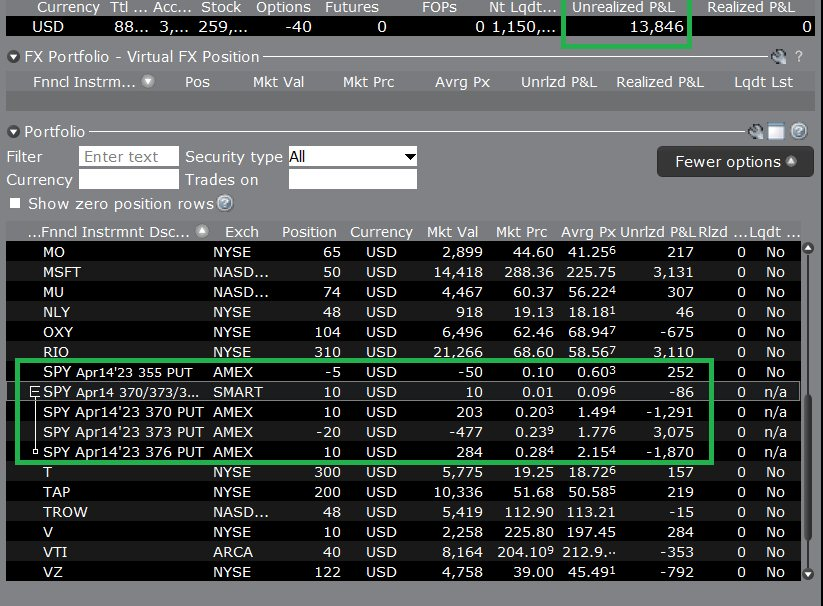Image resolution: width=823 pixels, height=606 pixels.
Task: Click the sort arrow on Fnncl Instrmnt Dsc column
Action: 202,231
